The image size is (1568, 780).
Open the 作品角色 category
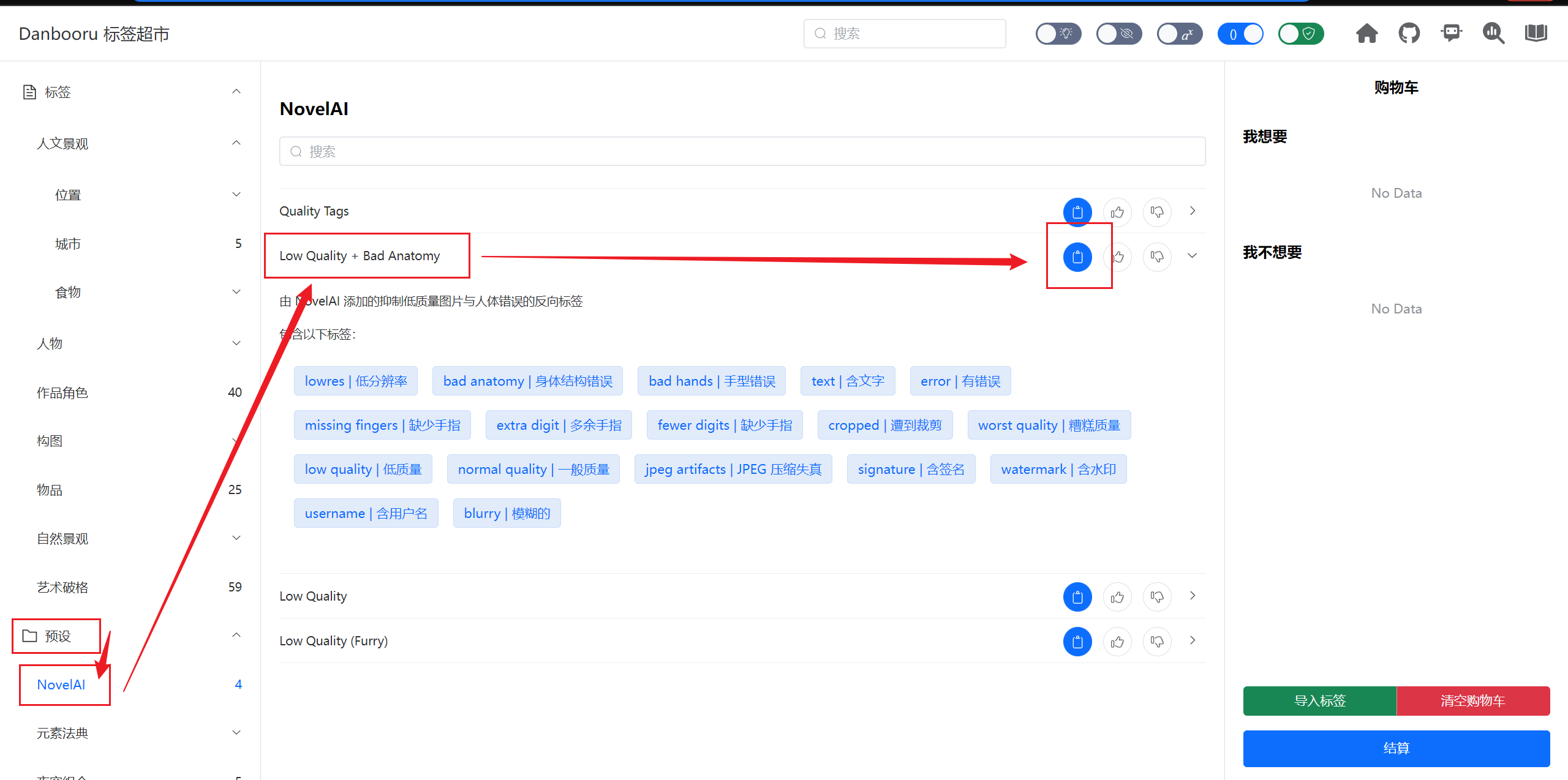coord(130,392)
